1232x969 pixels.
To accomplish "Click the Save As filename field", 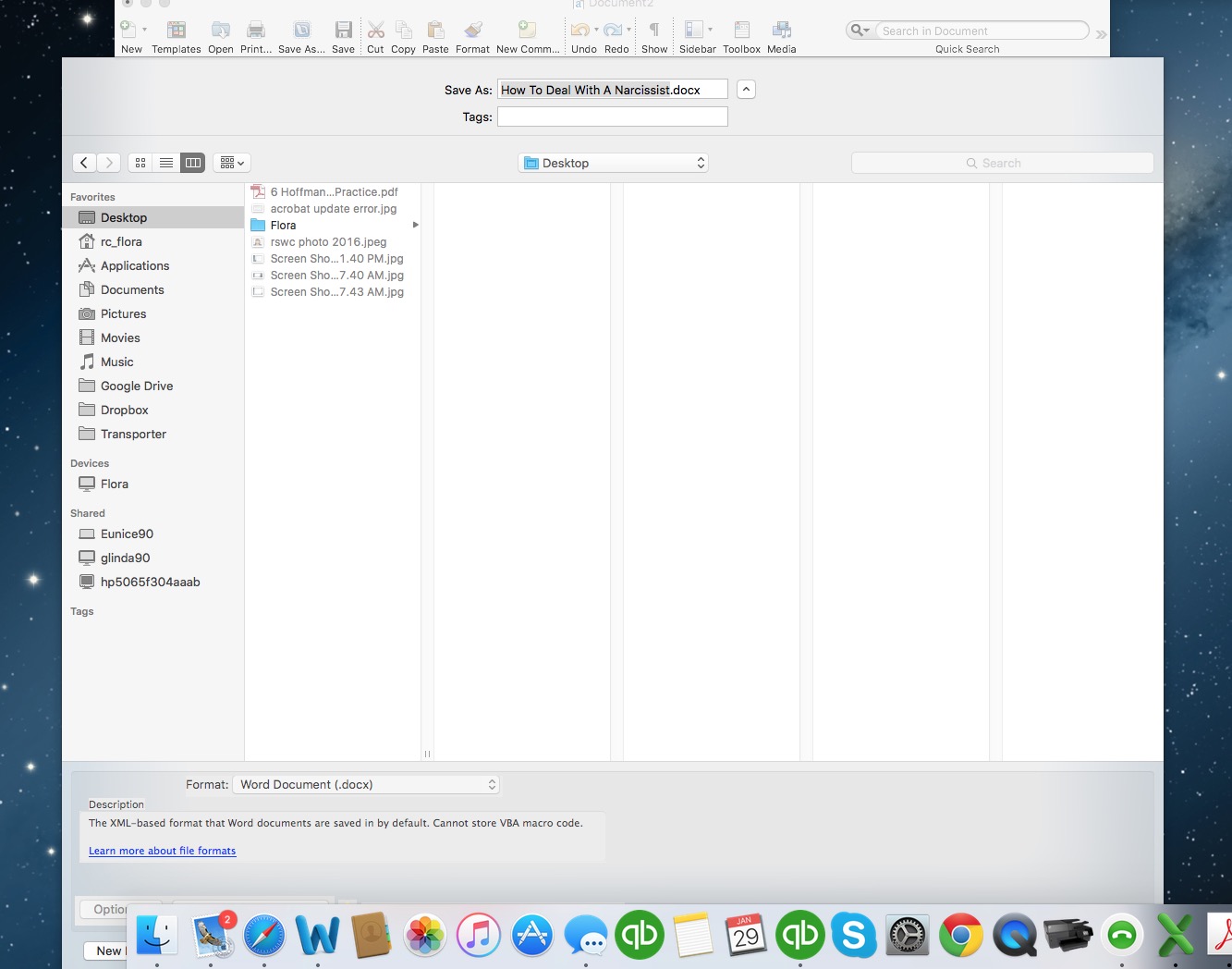I will point(613,90).
